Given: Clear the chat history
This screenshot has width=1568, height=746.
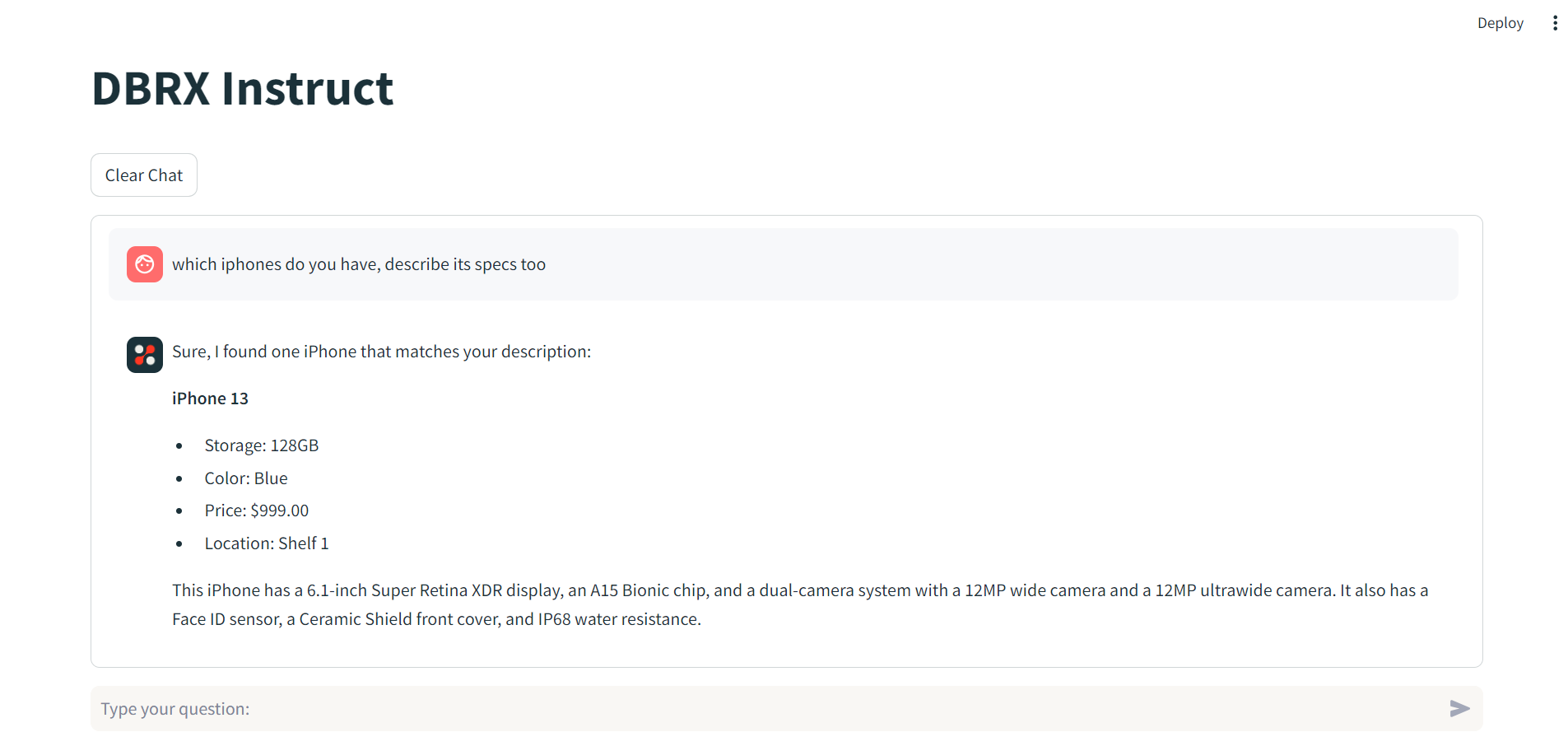Looking at the screenshot, I should click(144, 175).
